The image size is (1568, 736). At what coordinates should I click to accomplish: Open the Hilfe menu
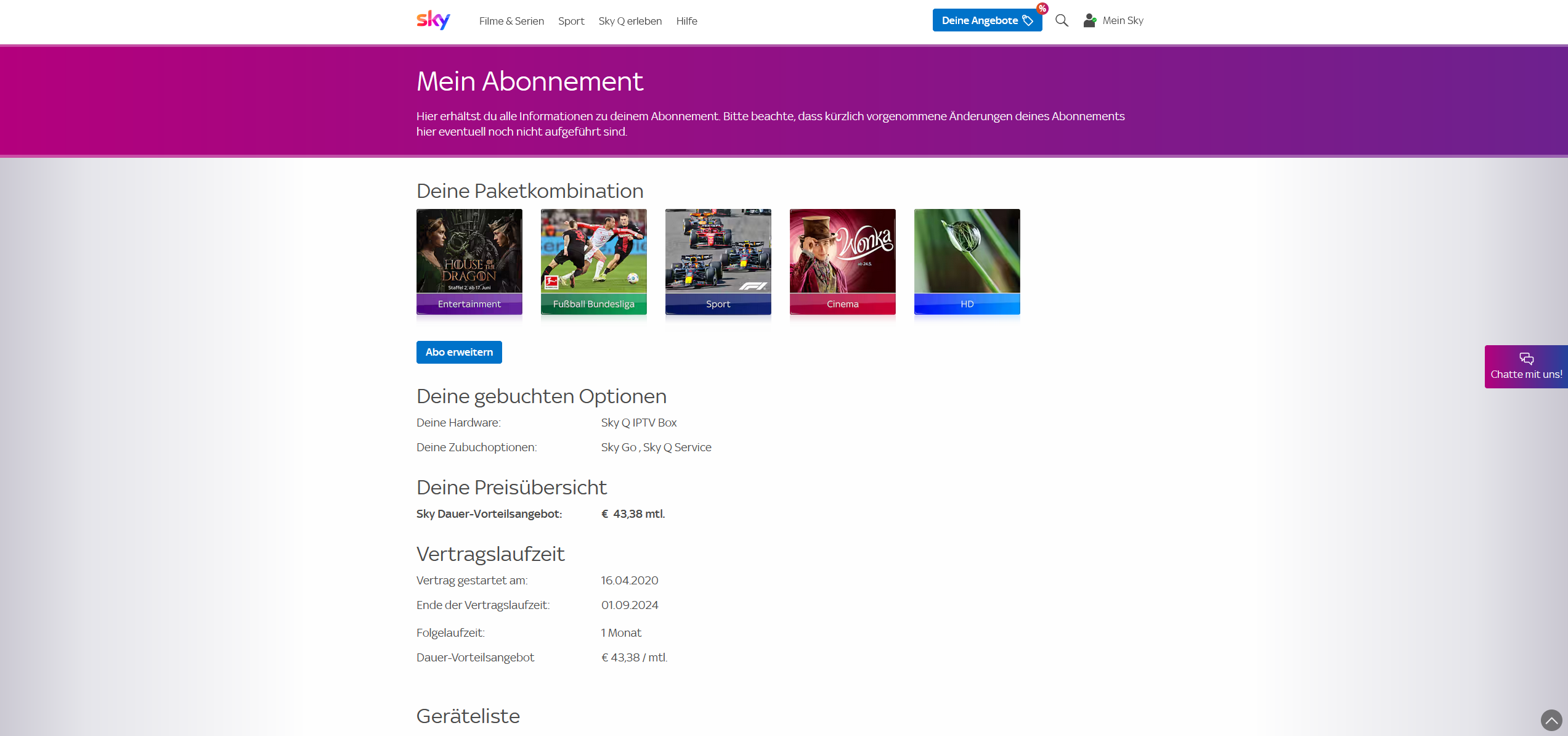coord(686,21)
